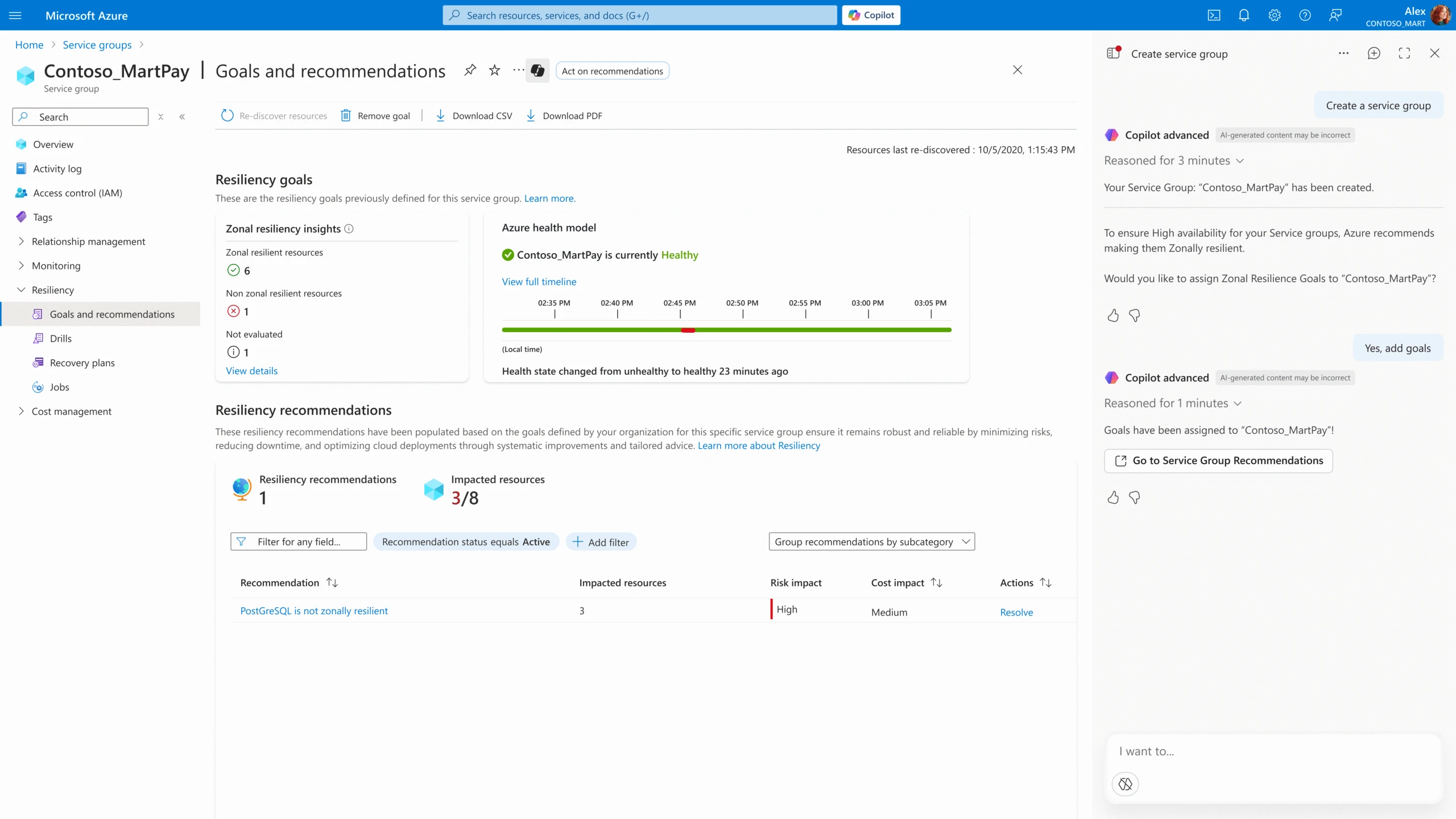Pin Goals and recommendations to dashboard
Screen dimensions: 1456x819
pyautogui.click(x=470, y=70)
